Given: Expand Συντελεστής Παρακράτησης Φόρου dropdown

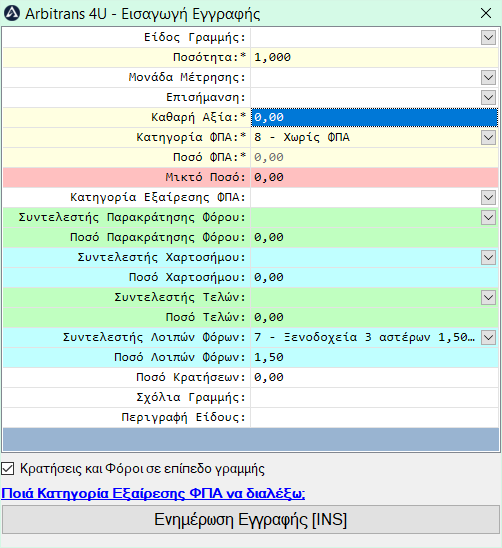Looking at the screenshot, I should pyautogui.click(x=488, y=217).
